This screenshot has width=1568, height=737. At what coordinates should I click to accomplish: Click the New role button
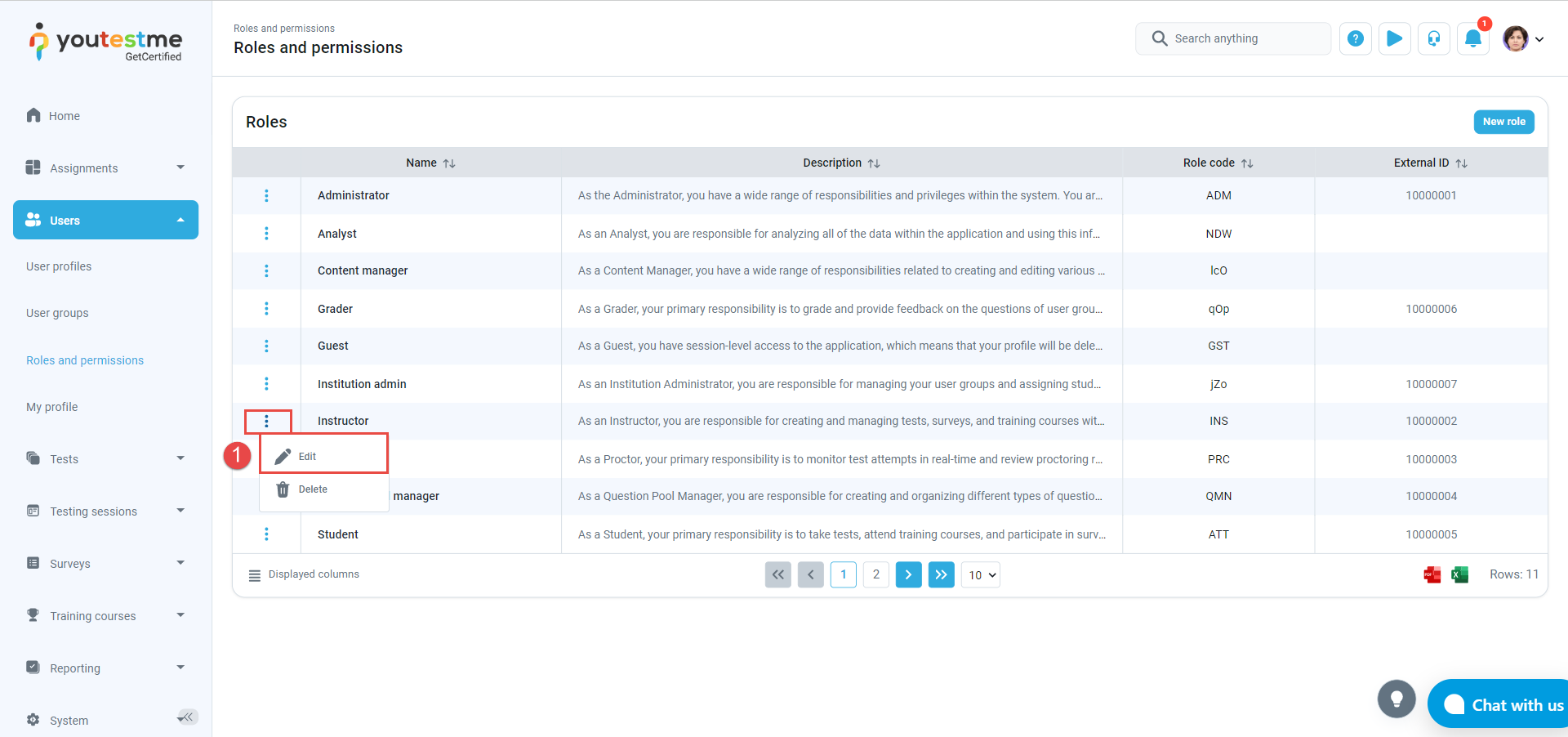(1503, 122)
